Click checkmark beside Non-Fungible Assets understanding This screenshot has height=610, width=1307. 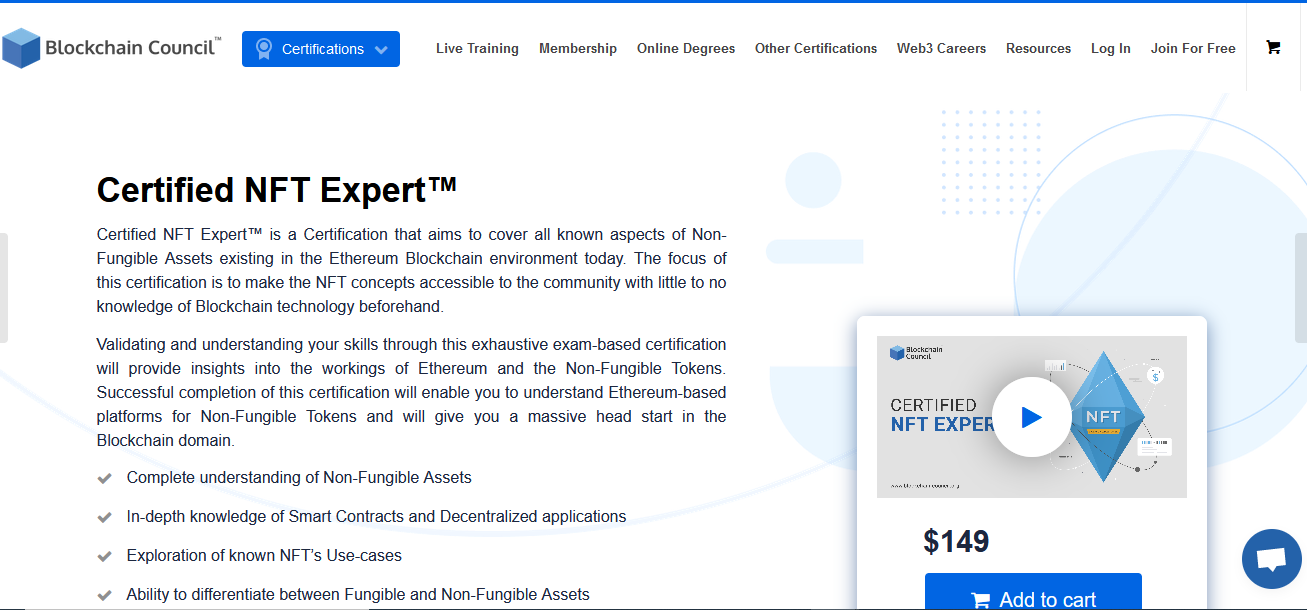(104, 478)
